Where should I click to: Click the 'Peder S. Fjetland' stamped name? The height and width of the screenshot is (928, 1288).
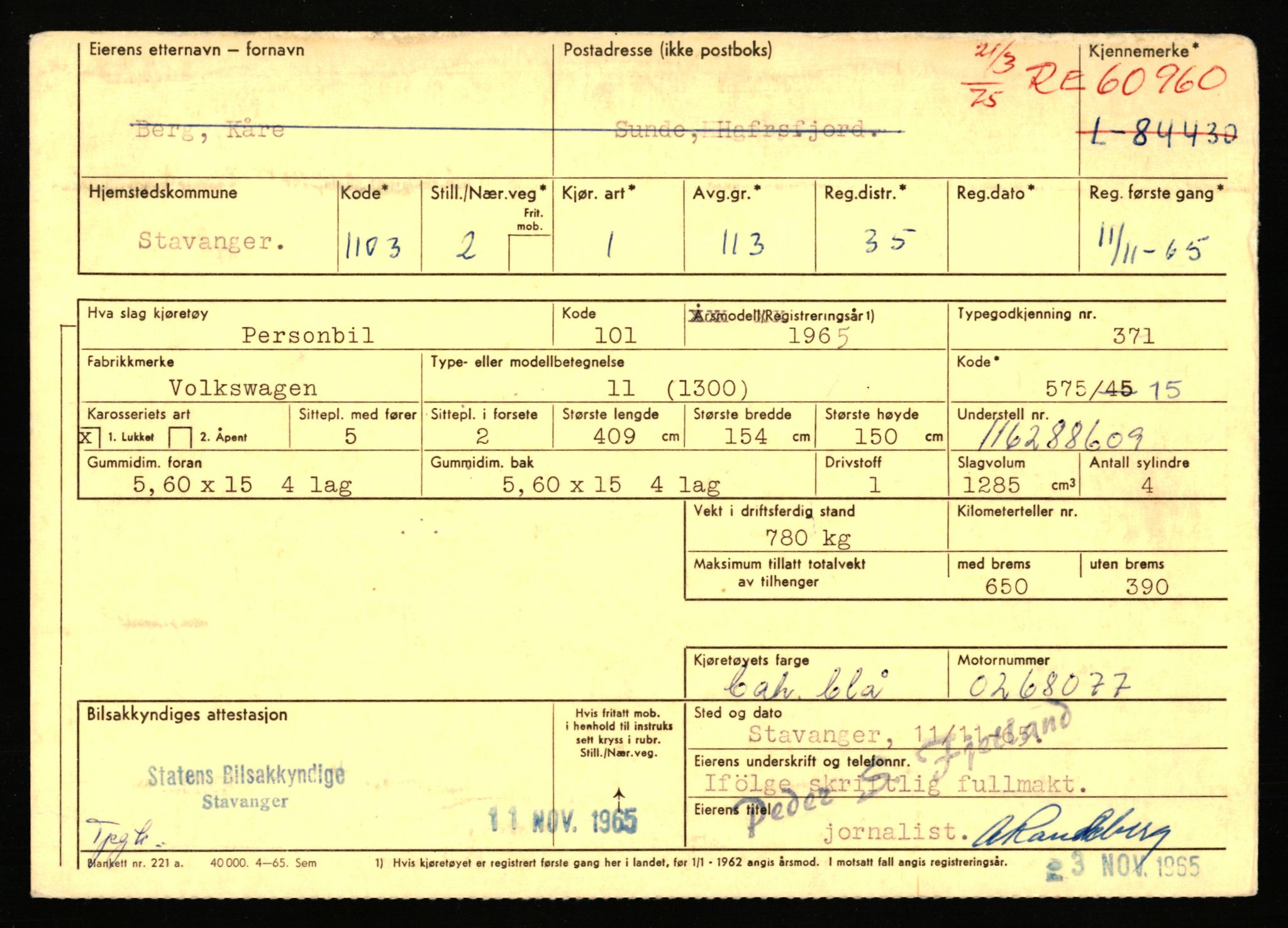pyautogui.click(x=902, y=770)
